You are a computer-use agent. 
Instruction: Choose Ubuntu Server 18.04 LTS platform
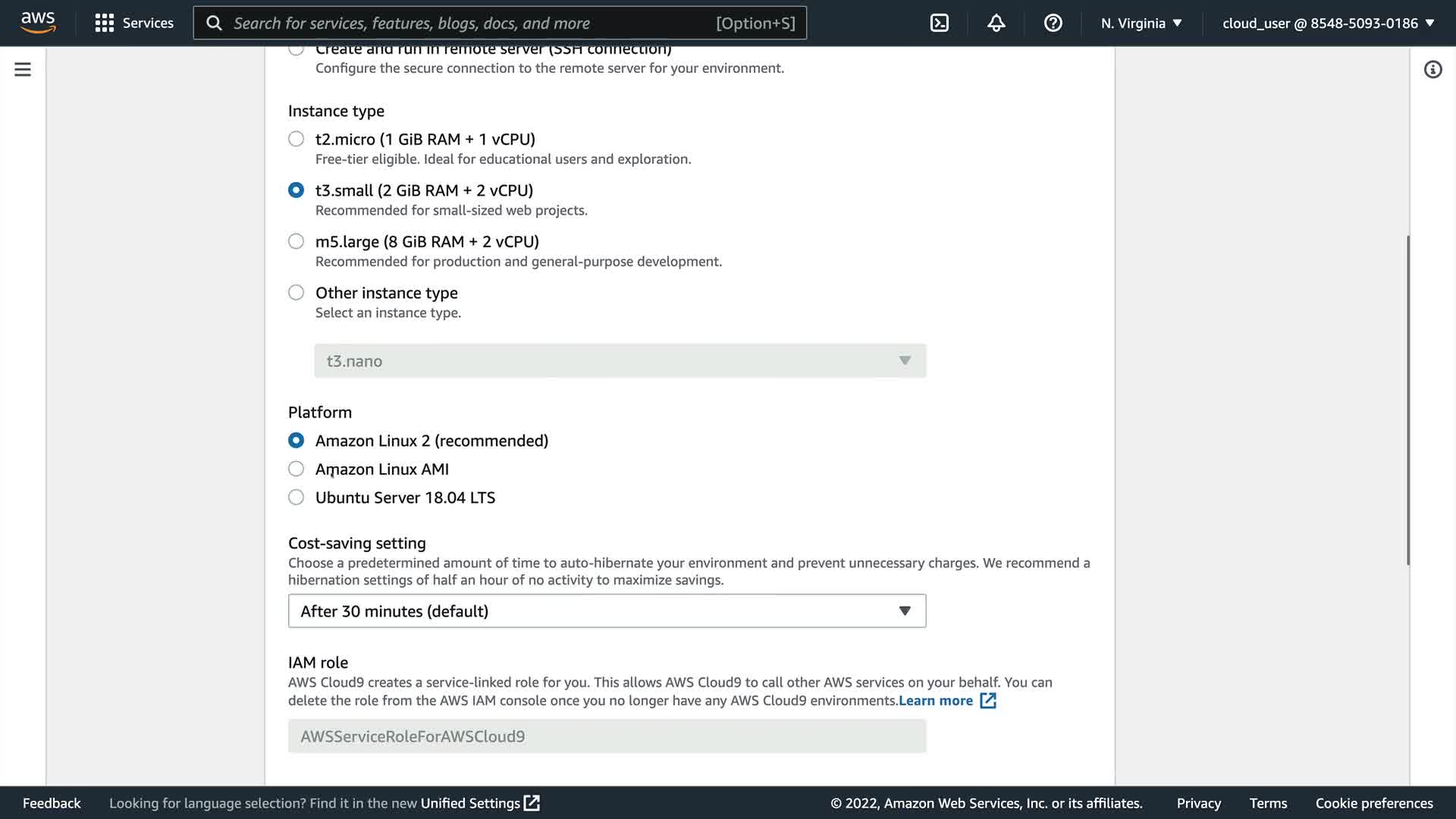point(296,497)
